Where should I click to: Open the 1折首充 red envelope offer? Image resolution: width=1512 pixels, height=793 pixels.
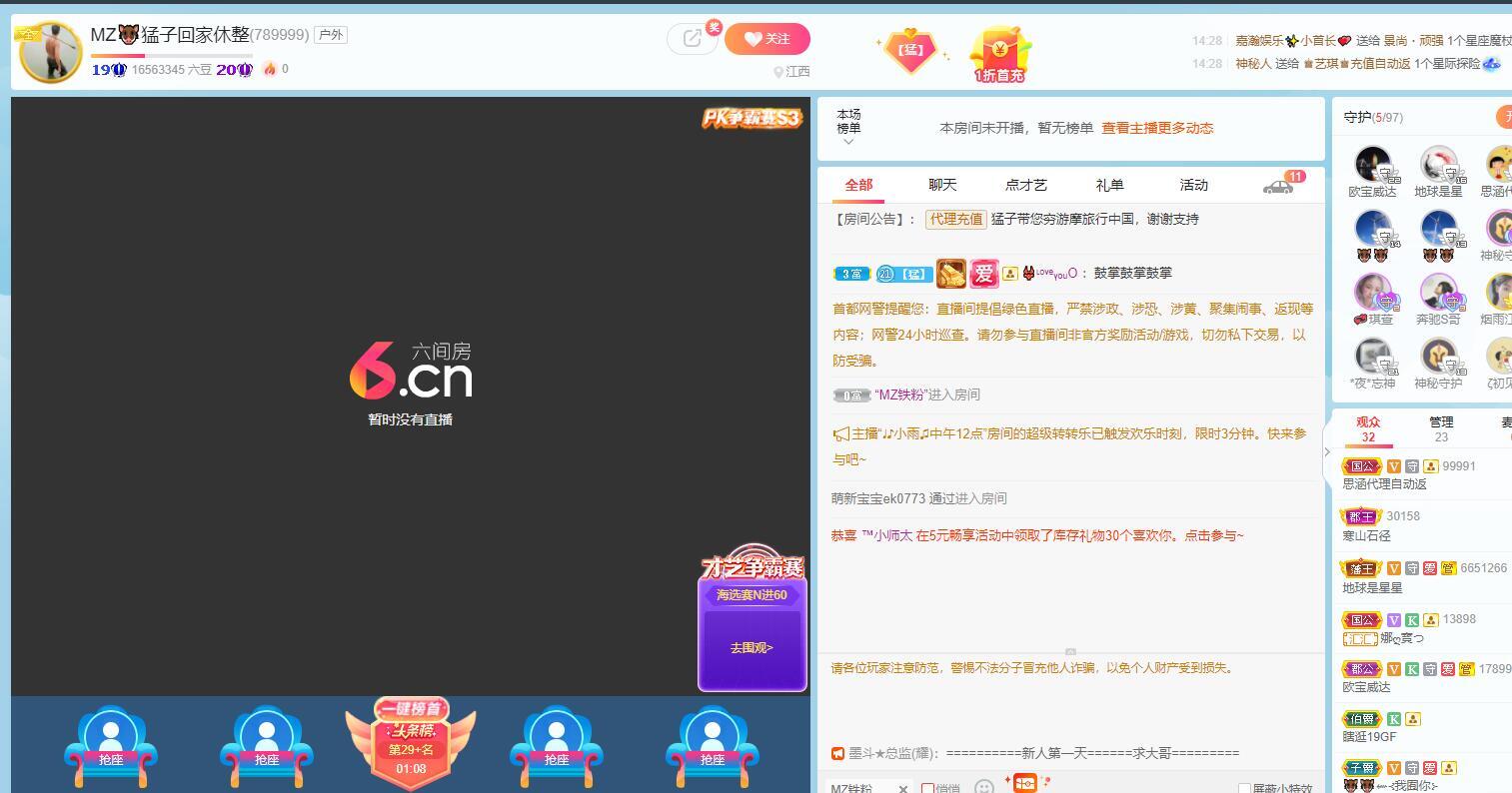point(999,53)
